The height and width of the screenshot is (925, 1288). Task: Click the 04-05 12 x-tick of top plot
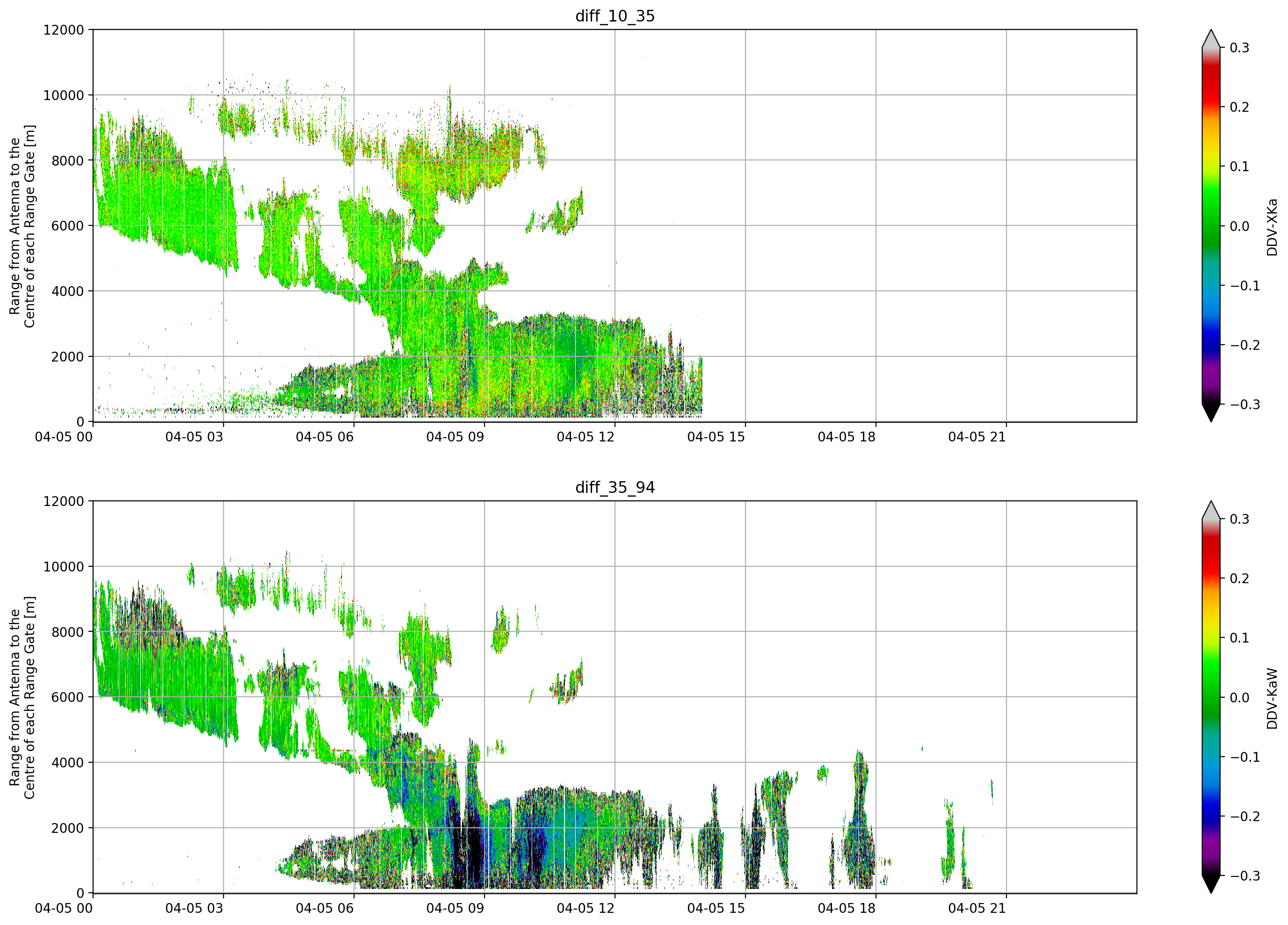coord(586,437)
